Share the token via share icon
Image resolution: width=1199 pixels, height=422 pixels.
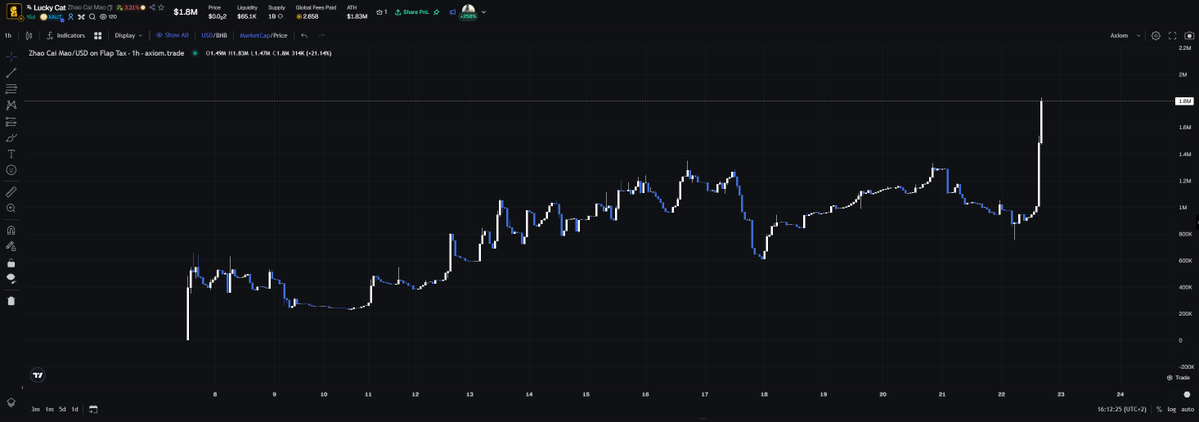[x=152, y=8]
